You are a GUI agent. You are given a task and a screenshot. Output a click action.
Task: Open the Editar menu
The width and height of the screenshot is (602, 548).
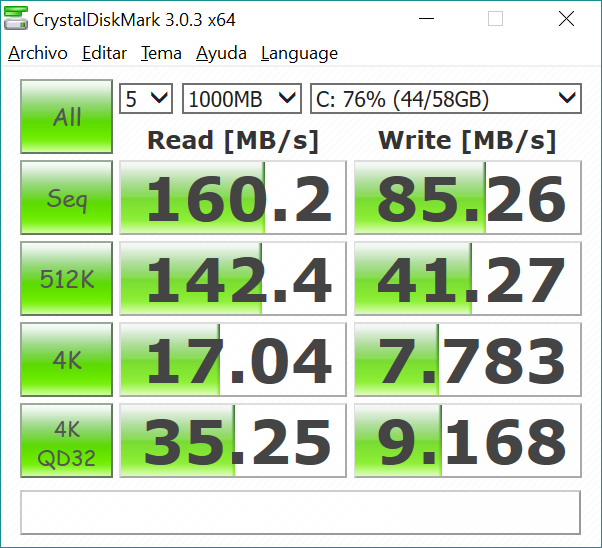coord(104,53)
